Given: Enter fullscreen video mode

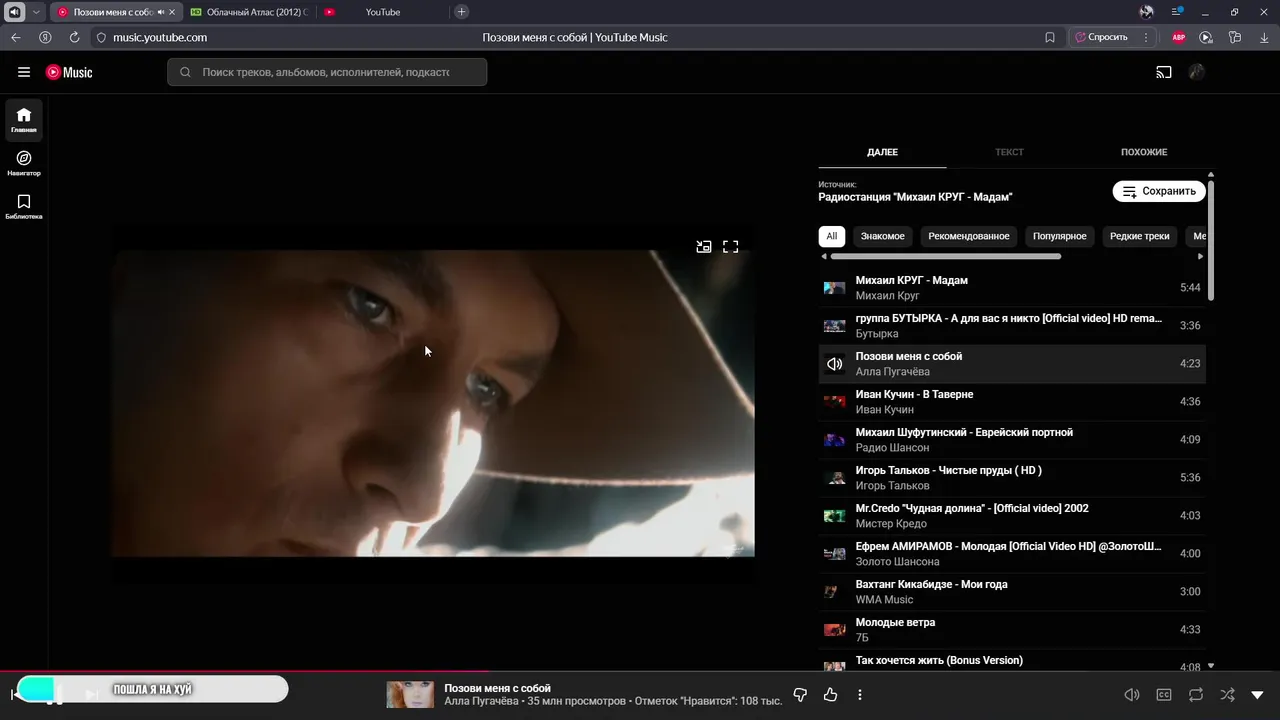Looking at the screenshot, I should [731, 246].
